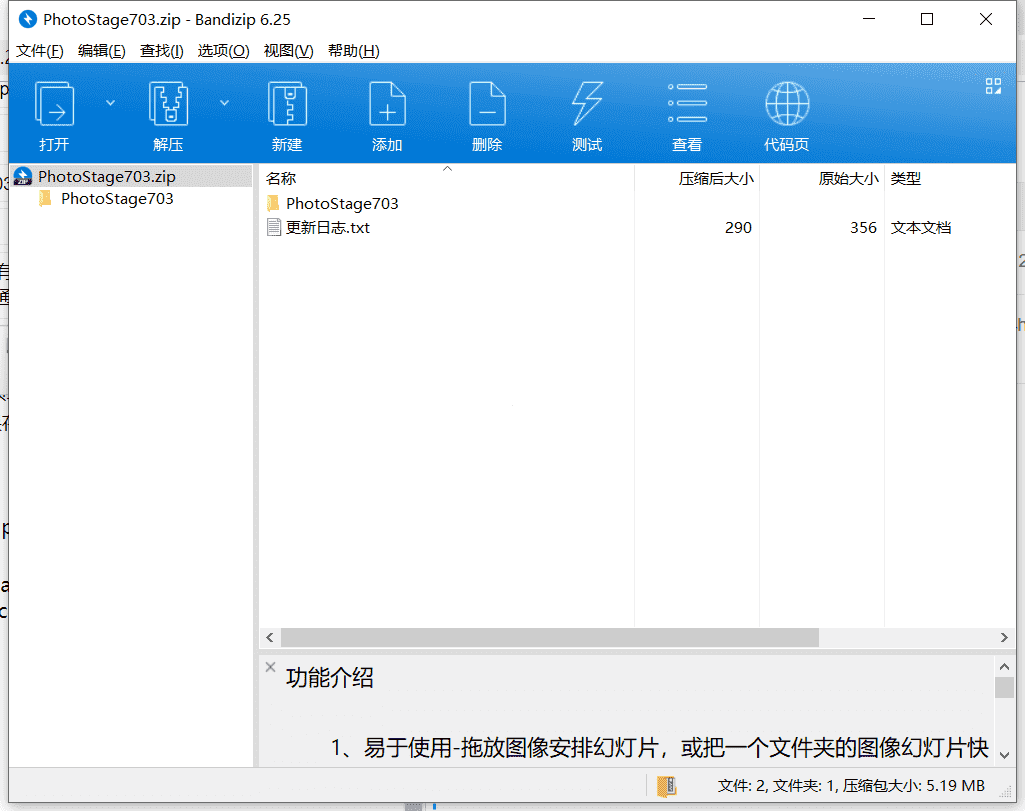Click the Code page (代码页) globe icon
Viewport: 1025px width, 811px height.
click(x=787, y=104)
